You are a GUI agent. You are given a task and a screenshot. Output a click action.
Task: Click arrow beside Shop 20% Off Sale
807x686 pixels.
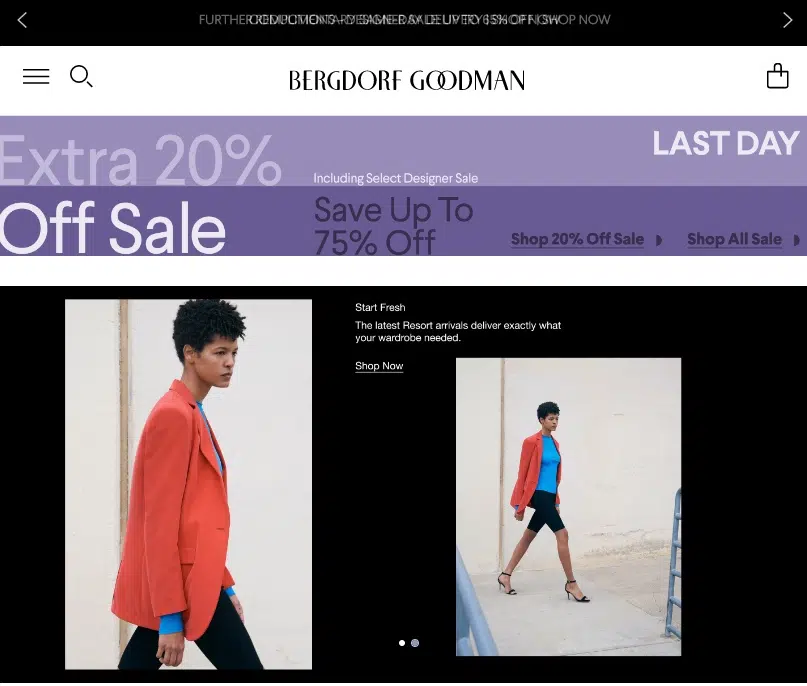click(x=659, y=240)
